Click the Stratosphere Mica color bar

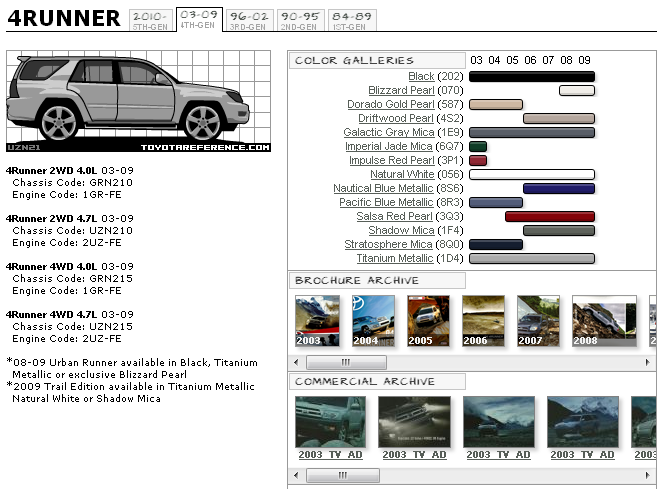[x=496, y=244]
